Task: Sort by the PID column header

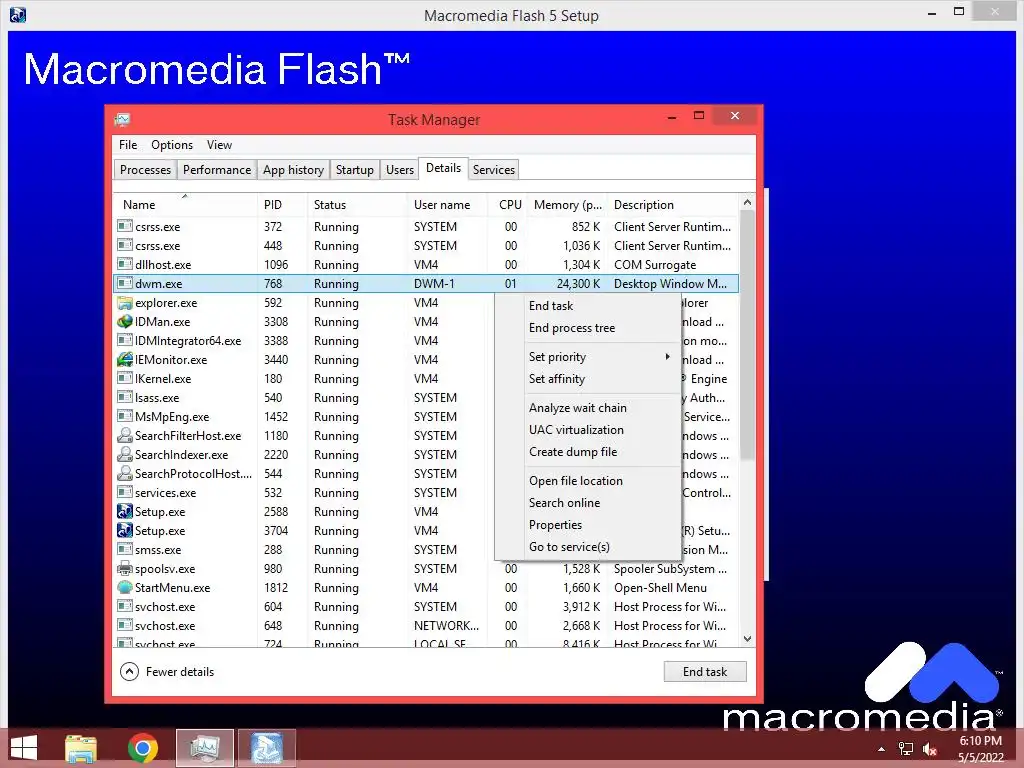Action: 282,204
